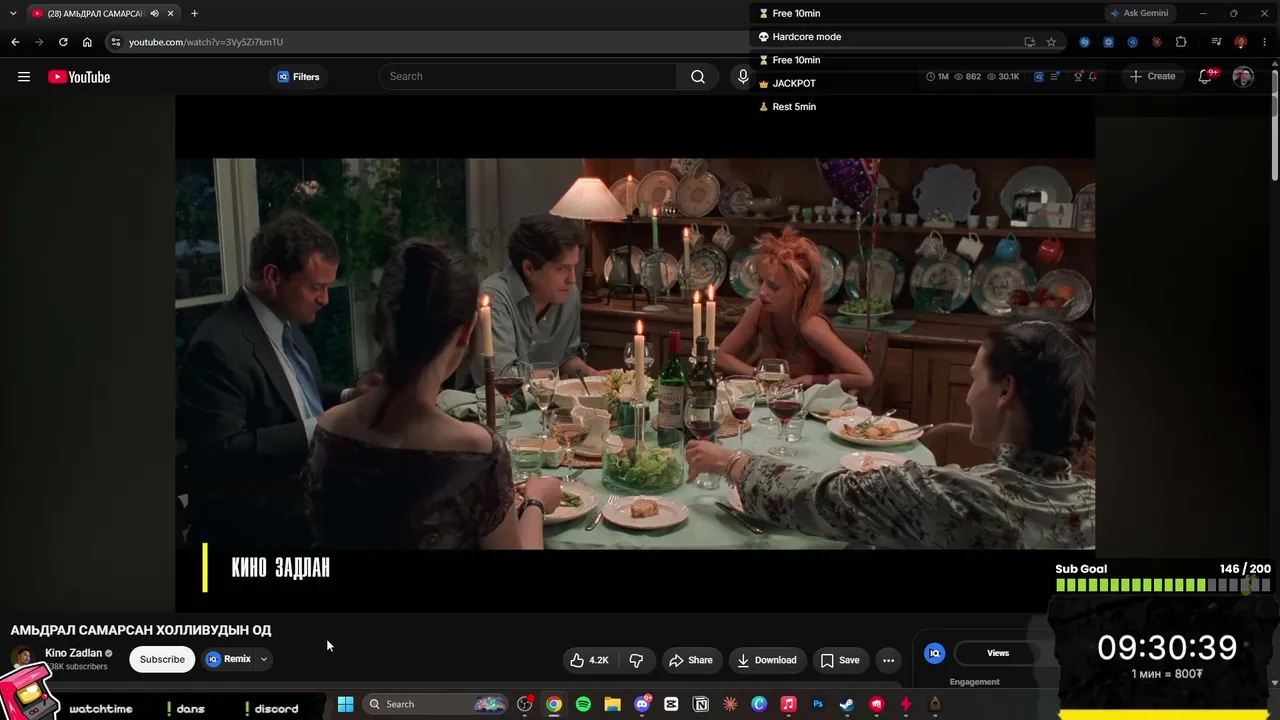This screenshot has height=720, width=1280.
Task: Open the vidIQ Remix button
Action: point(229,659)
